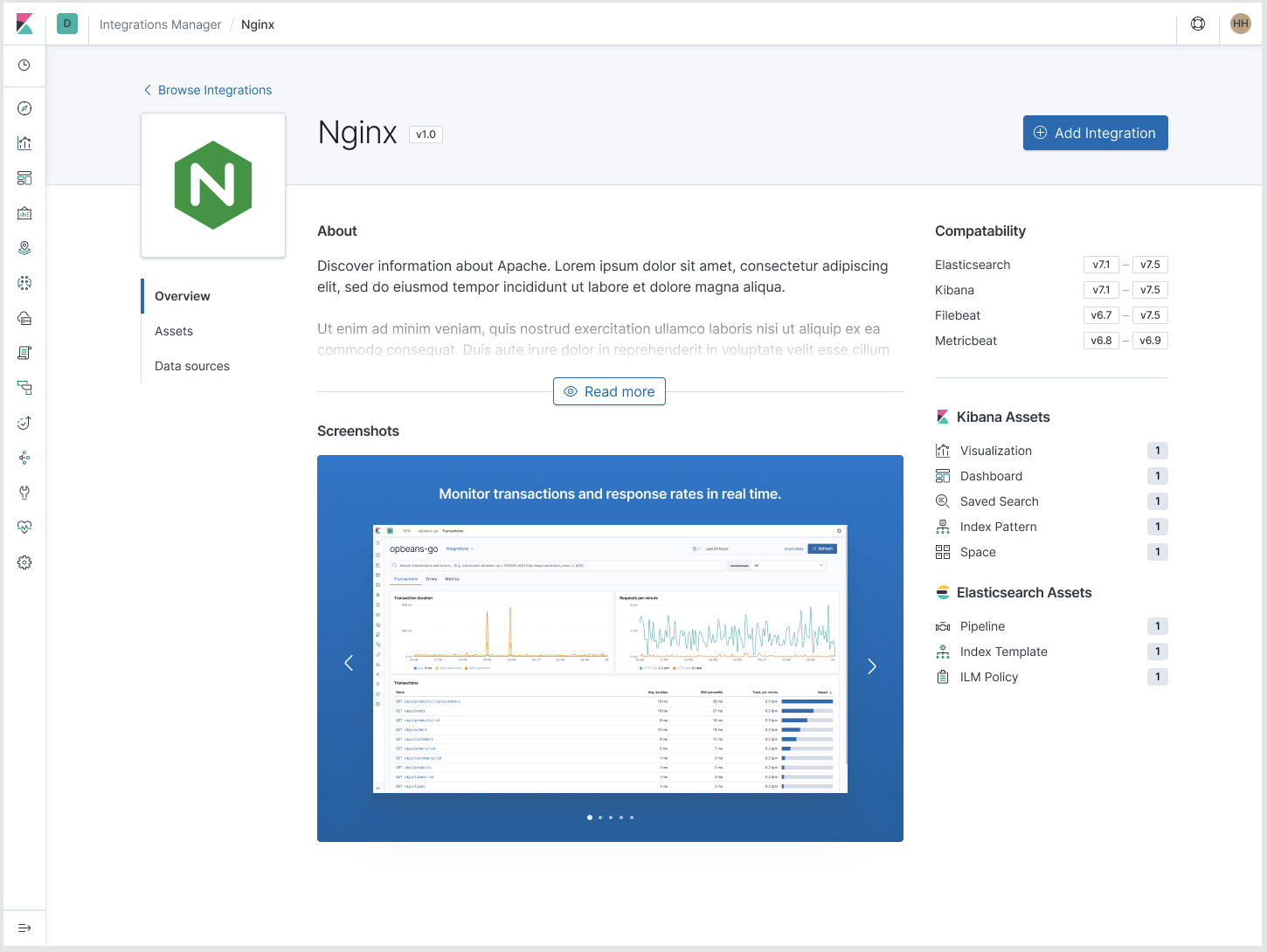Open the opbeans-go screenshot image
Screen dimensions: 1267x952
[x=610, y=659]
